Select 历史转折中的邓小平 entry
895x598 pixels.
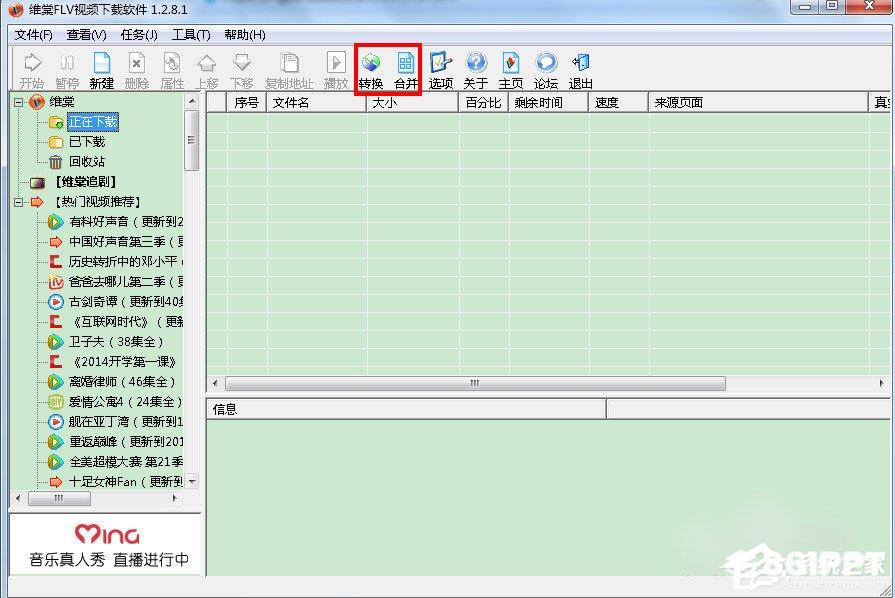[126, 262]
